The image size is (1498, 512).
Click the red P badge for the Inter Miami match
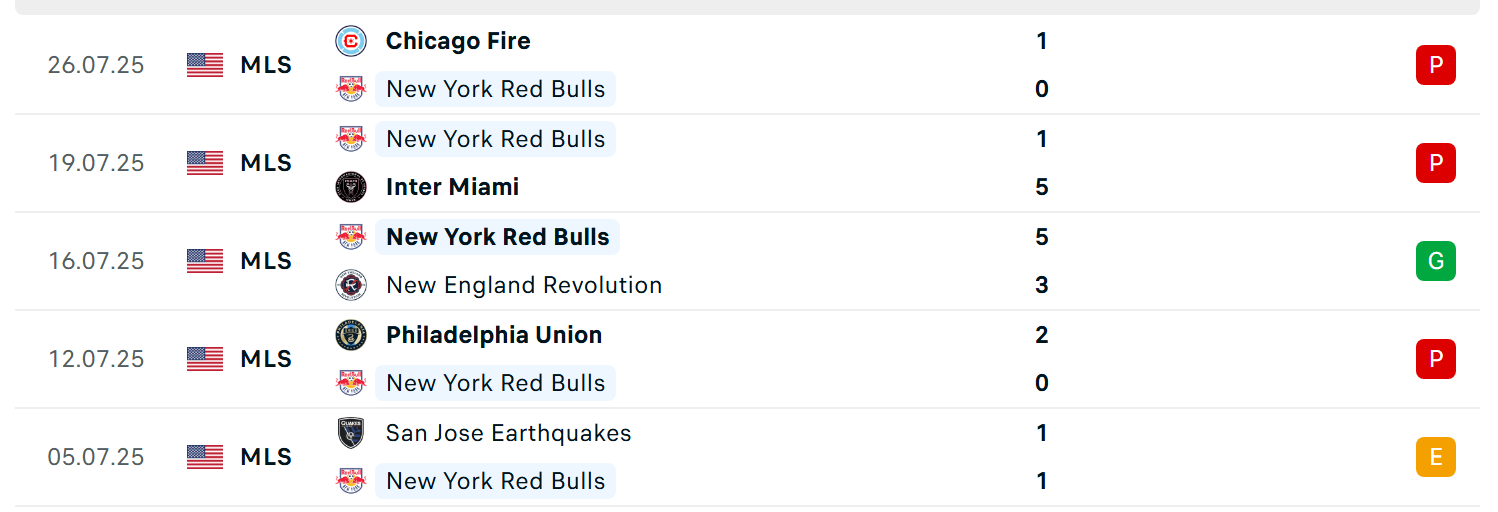[1436, 163]
